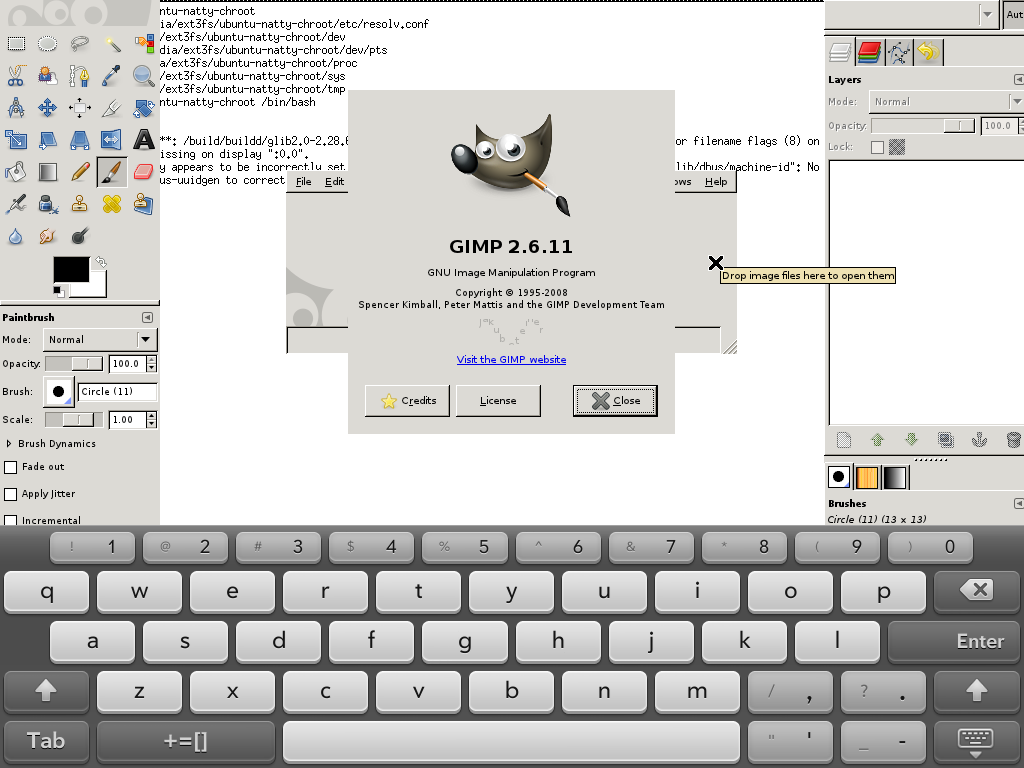Select the Ellipse Select tool
Viewport: 1024px width, 768px height.
coord(48,44)
